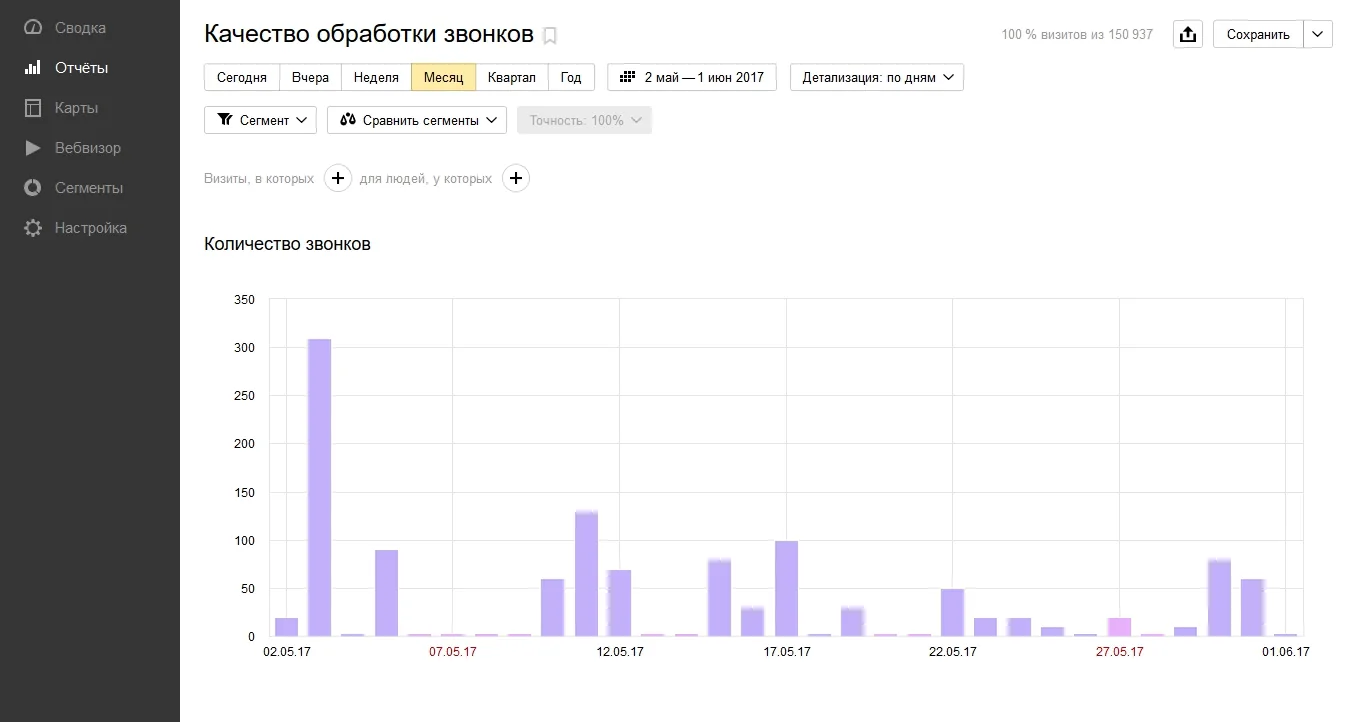Click the 17.05.17 axis date label

787,652
